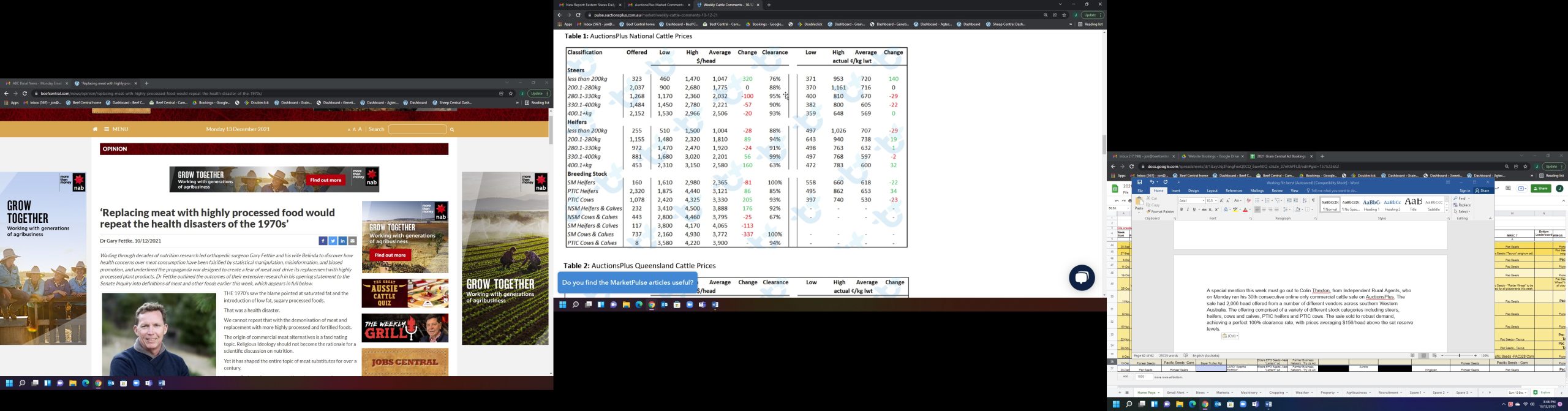Viewport: 1568px width, 411px height.
Task: Share the Beef Central article on Facebook
Action: tap(323, 241)
